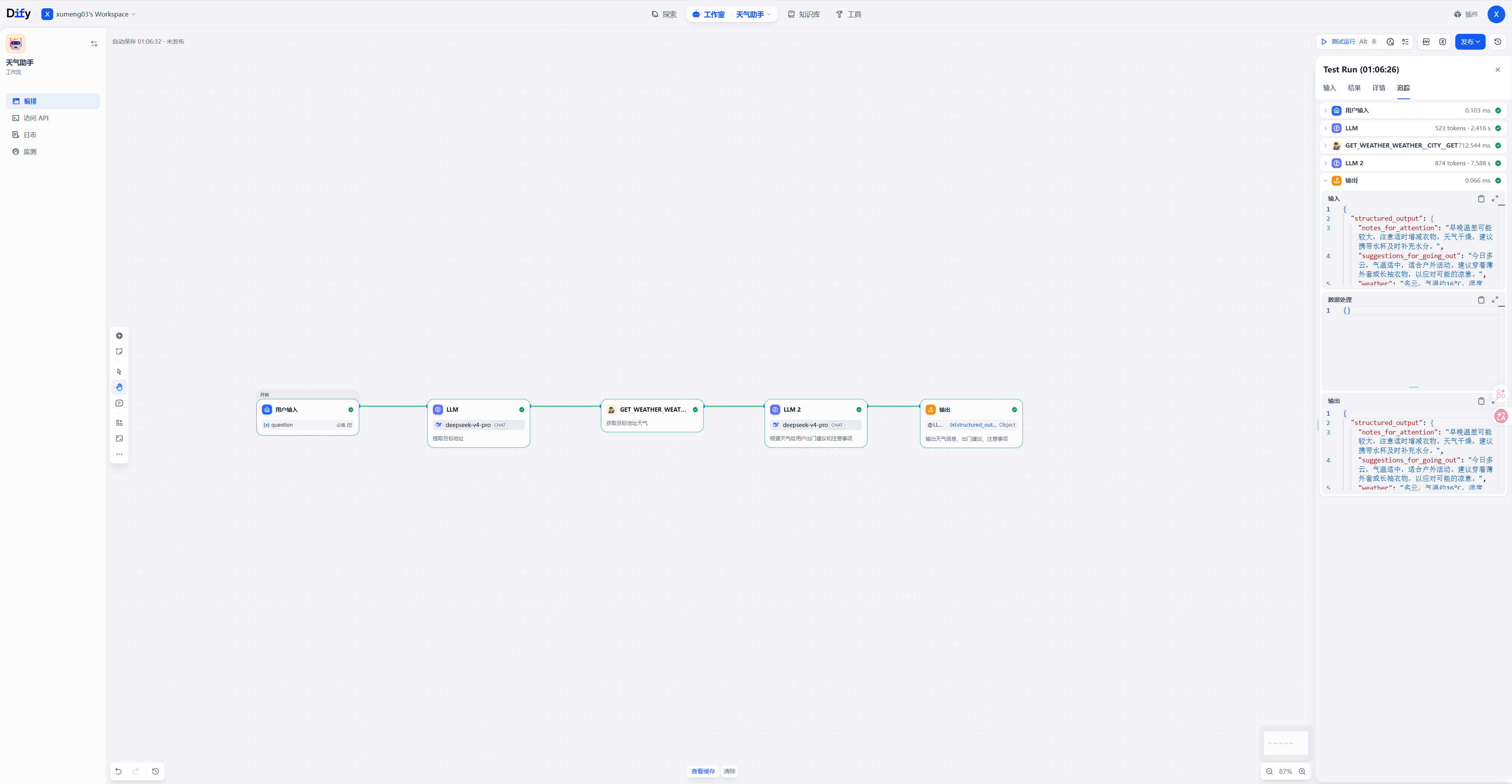
Task: Open the 87% zoom level menu
Action: click(x=1286, y=772)
